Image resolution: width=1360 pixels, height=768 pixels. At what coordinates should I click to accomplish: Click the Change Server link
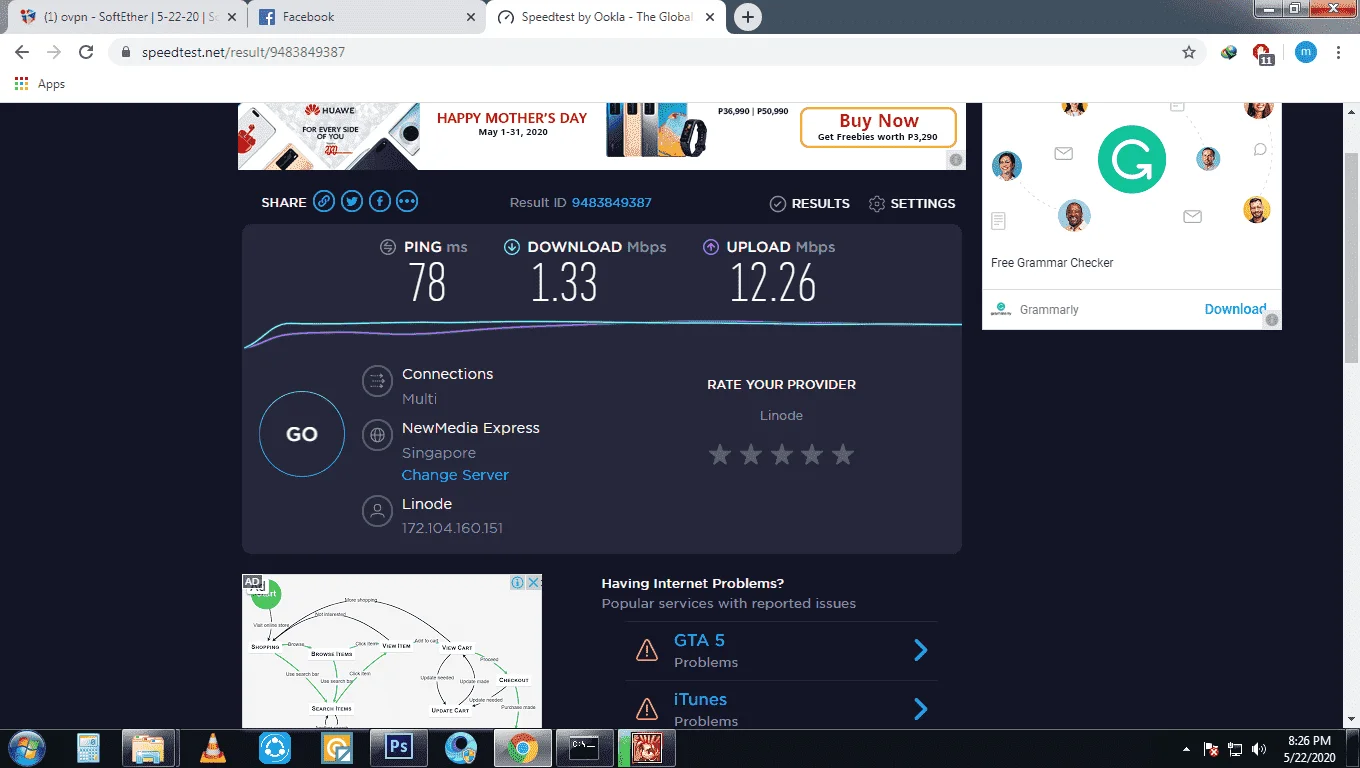pyautogui.click(x=455, y=475)
